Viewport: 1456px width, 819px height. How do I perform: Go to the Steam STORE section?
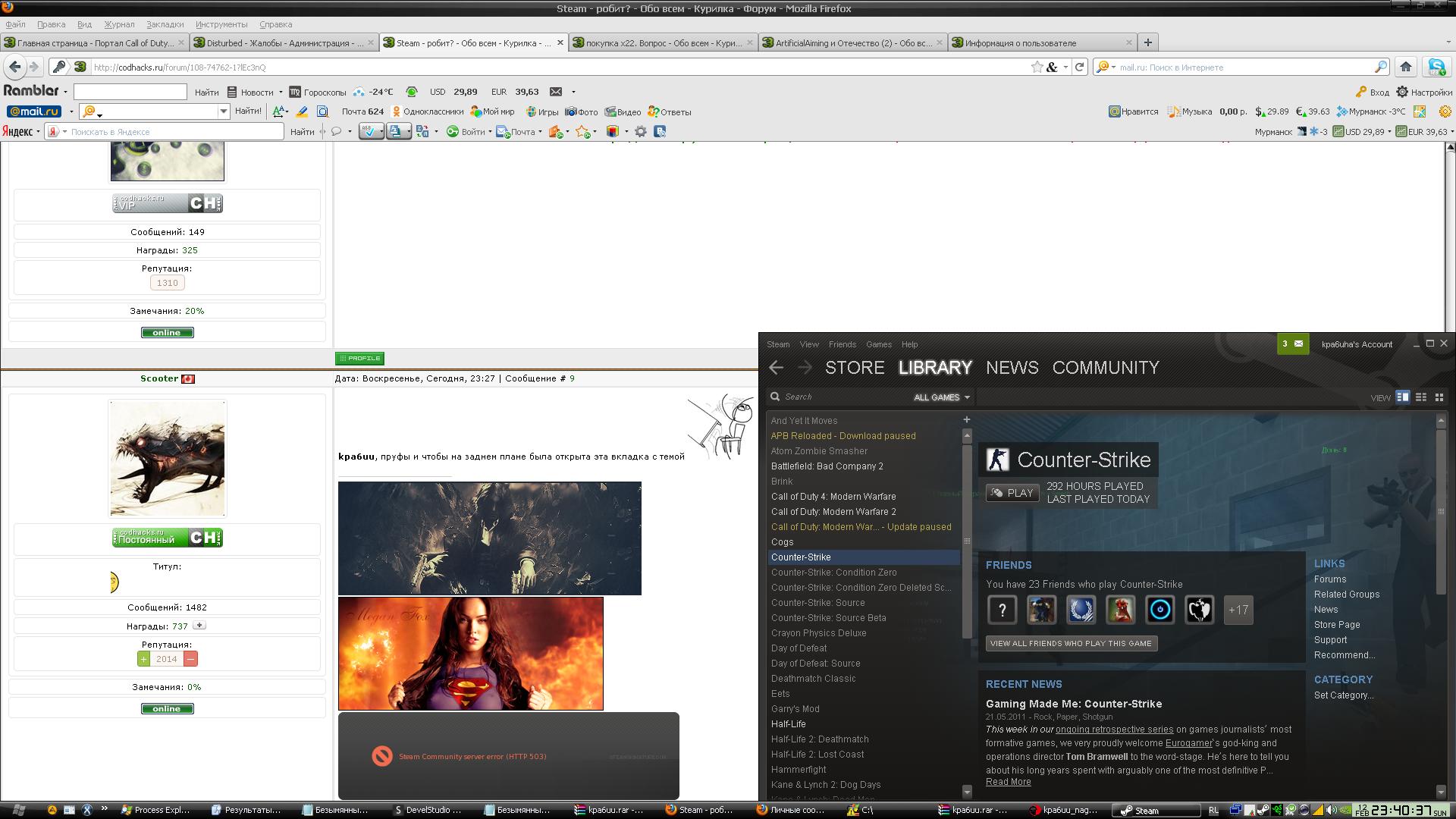pyautogui.click(x=855, y=368)
